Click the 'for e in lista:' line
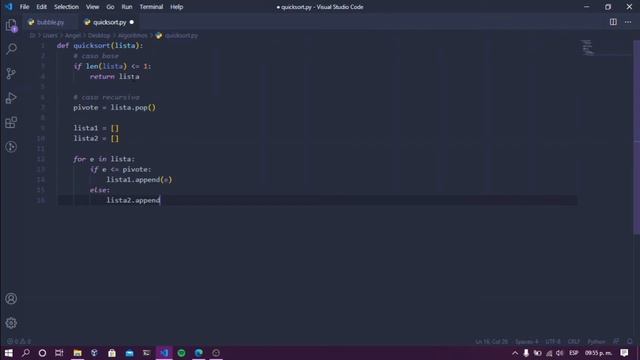Image resolution: width=640 pixels, height=360 pixels. click(104, 159)
